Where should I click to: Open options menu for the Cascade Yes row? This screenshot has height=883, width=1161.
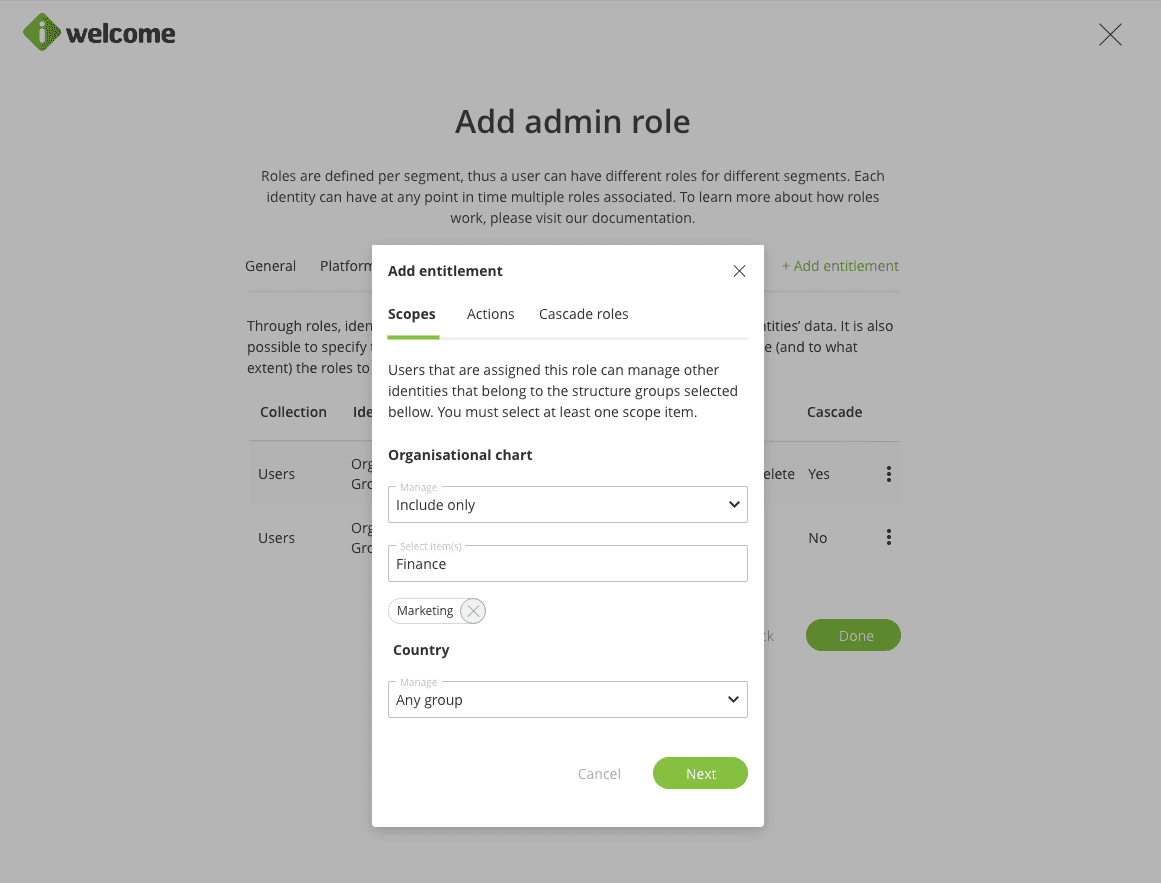(888, 474)
